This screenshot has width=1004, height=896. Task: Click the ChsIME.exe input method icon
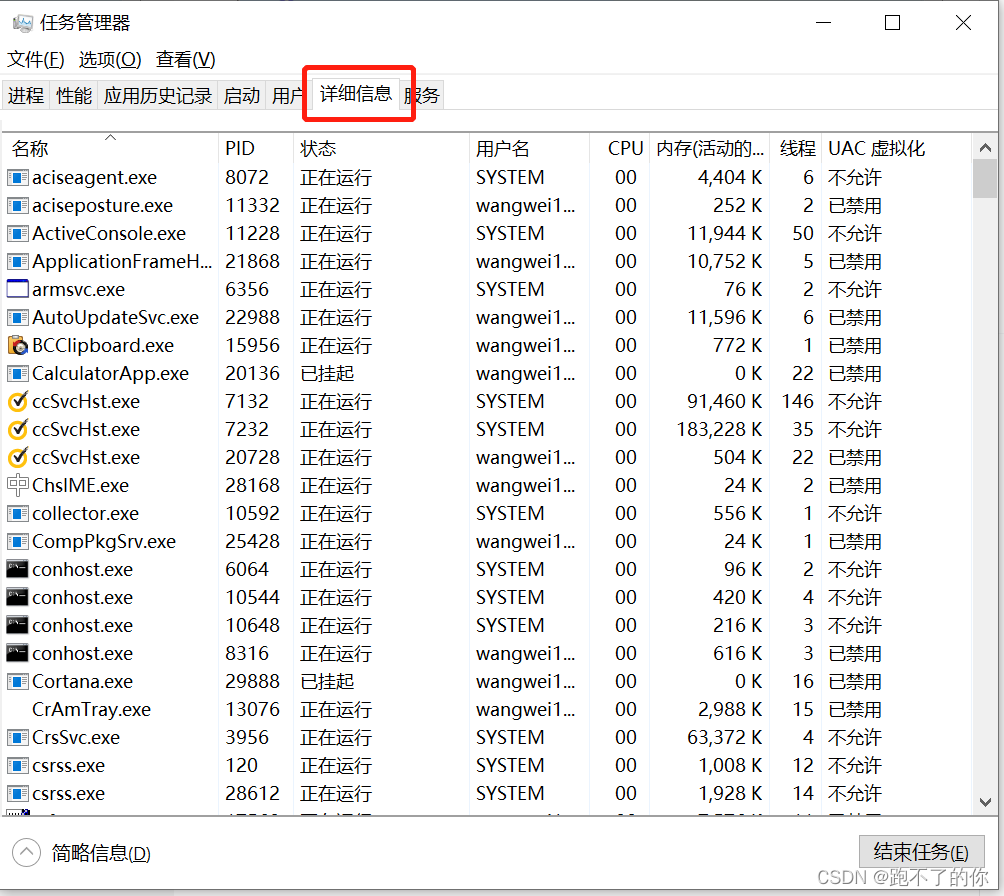pos(18,485)
